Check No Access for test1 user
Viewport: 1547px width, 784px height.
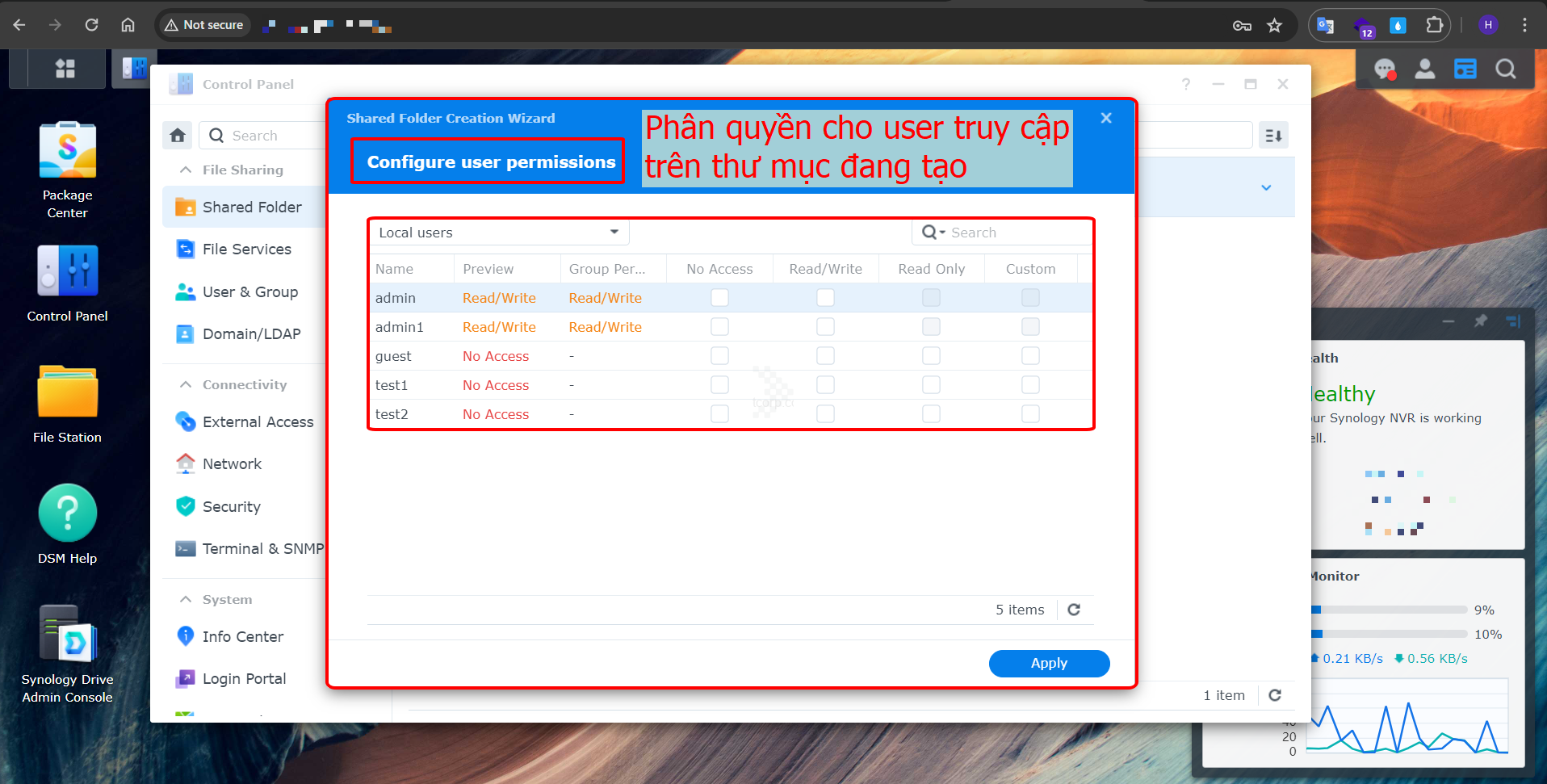pos(719,385)
